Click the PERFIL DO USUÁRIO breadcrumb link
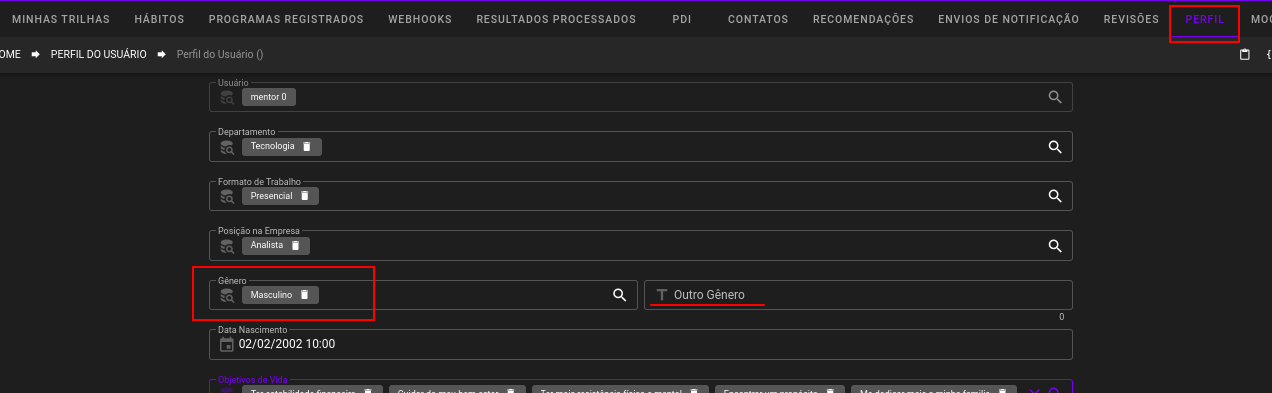1272x393 pixels. 98,54
